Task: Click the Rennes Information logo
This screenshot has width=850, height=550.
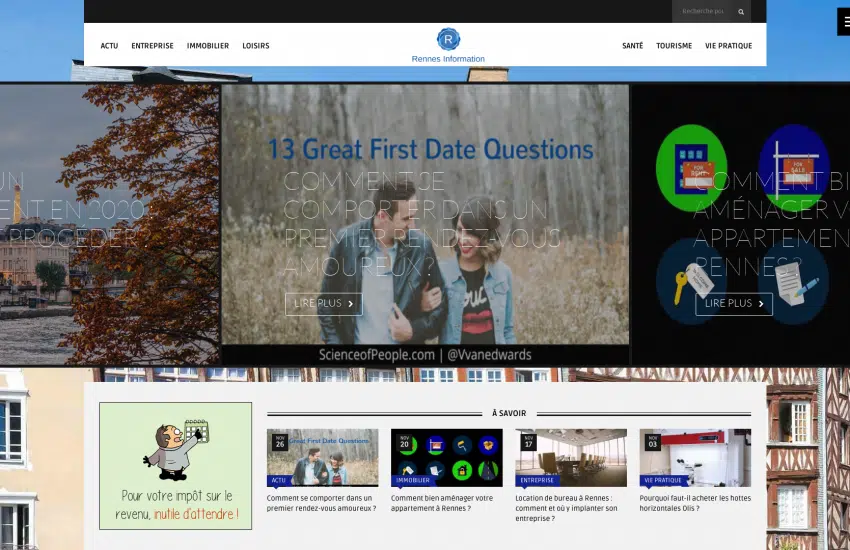Action: point(448,45)
